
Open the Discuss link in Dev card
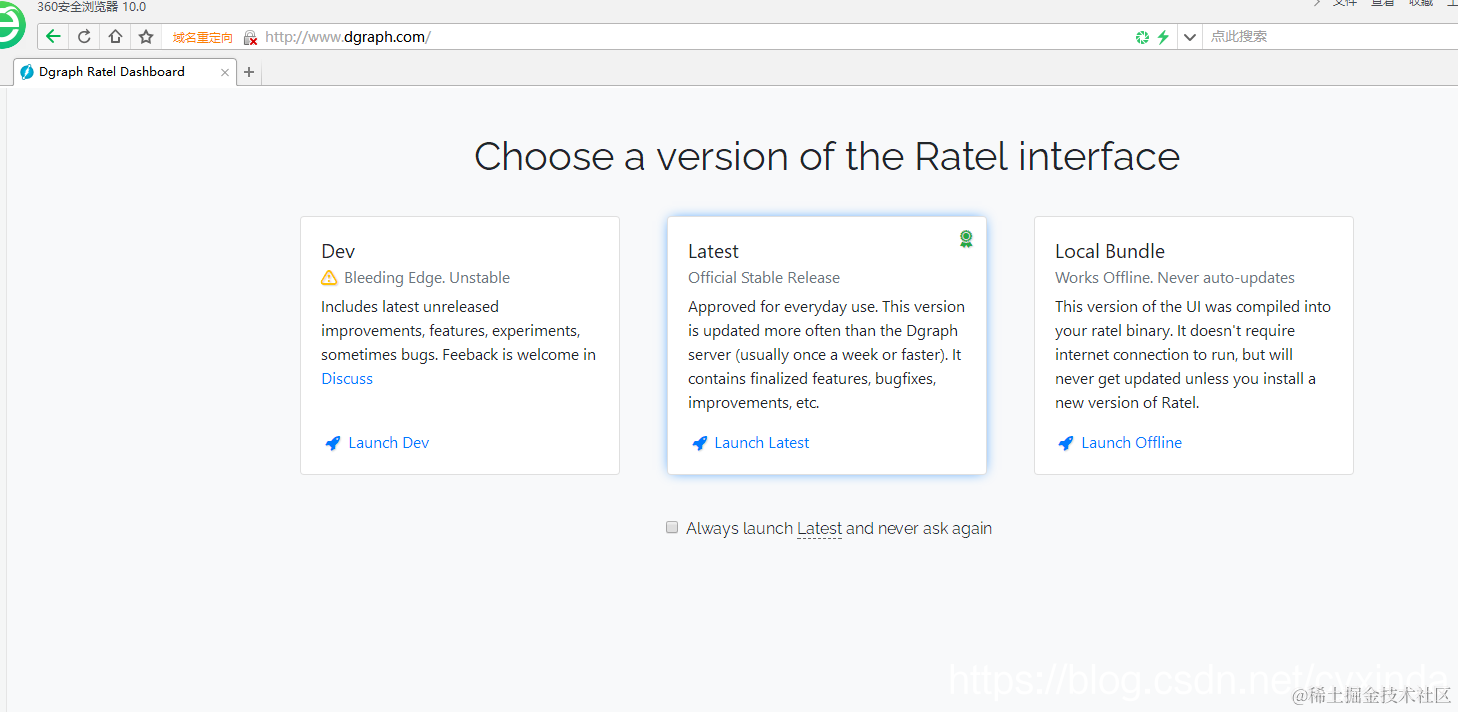(x=347, y=379)
